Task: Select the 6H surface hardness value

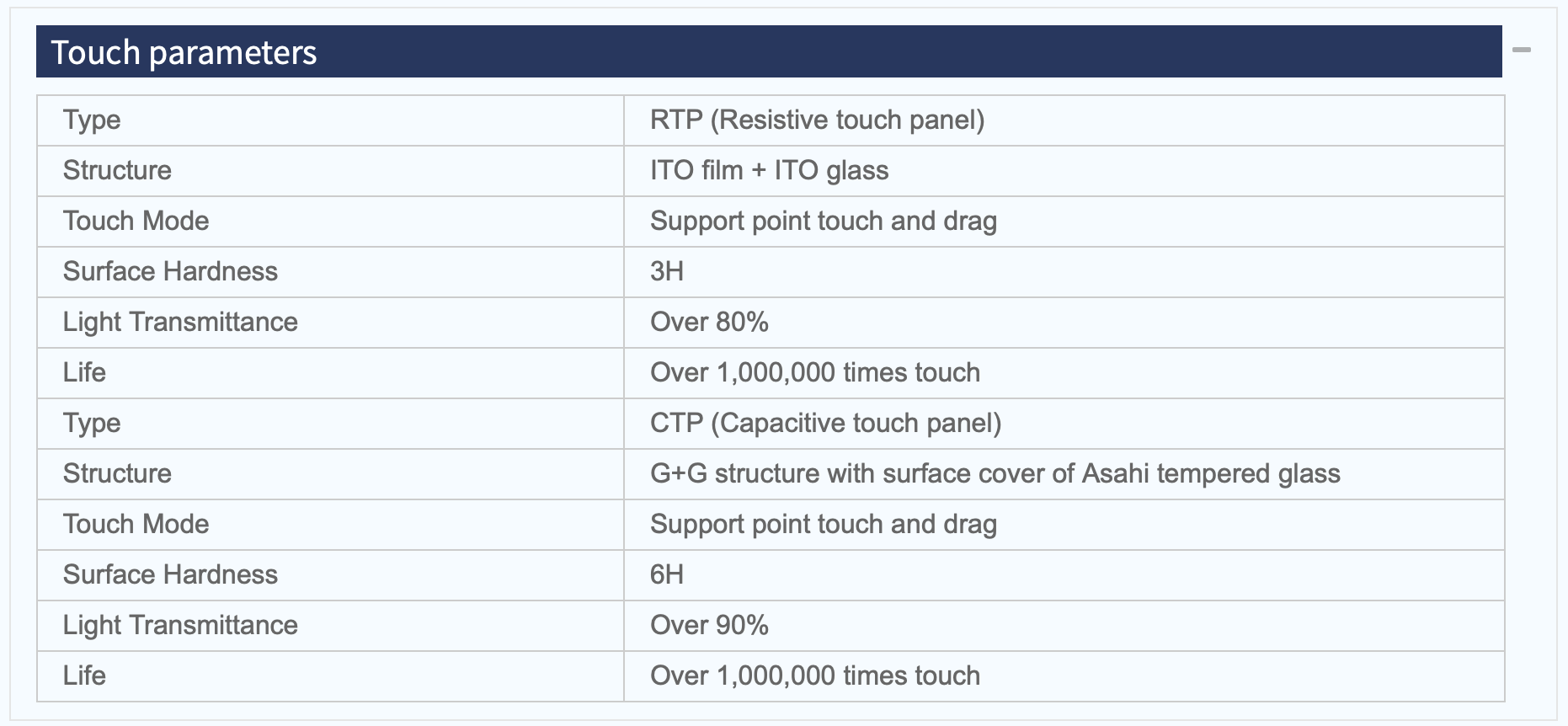Action: point(666,574)
